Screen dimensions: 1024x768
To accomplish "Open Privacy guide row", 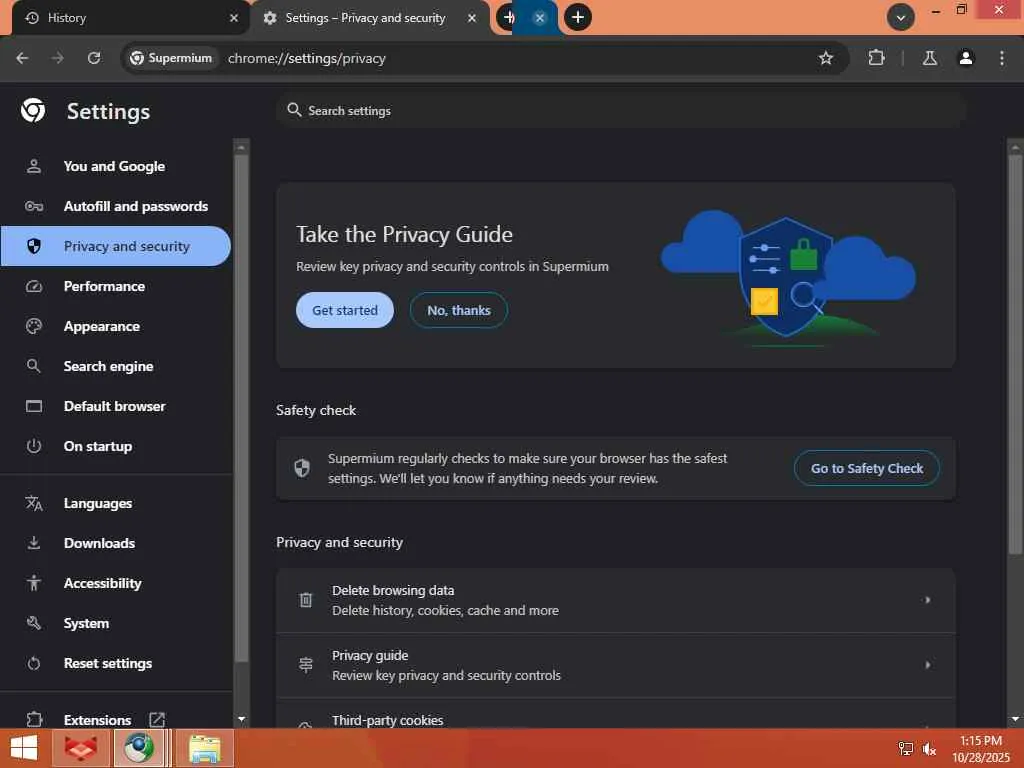I will [616, 665].
